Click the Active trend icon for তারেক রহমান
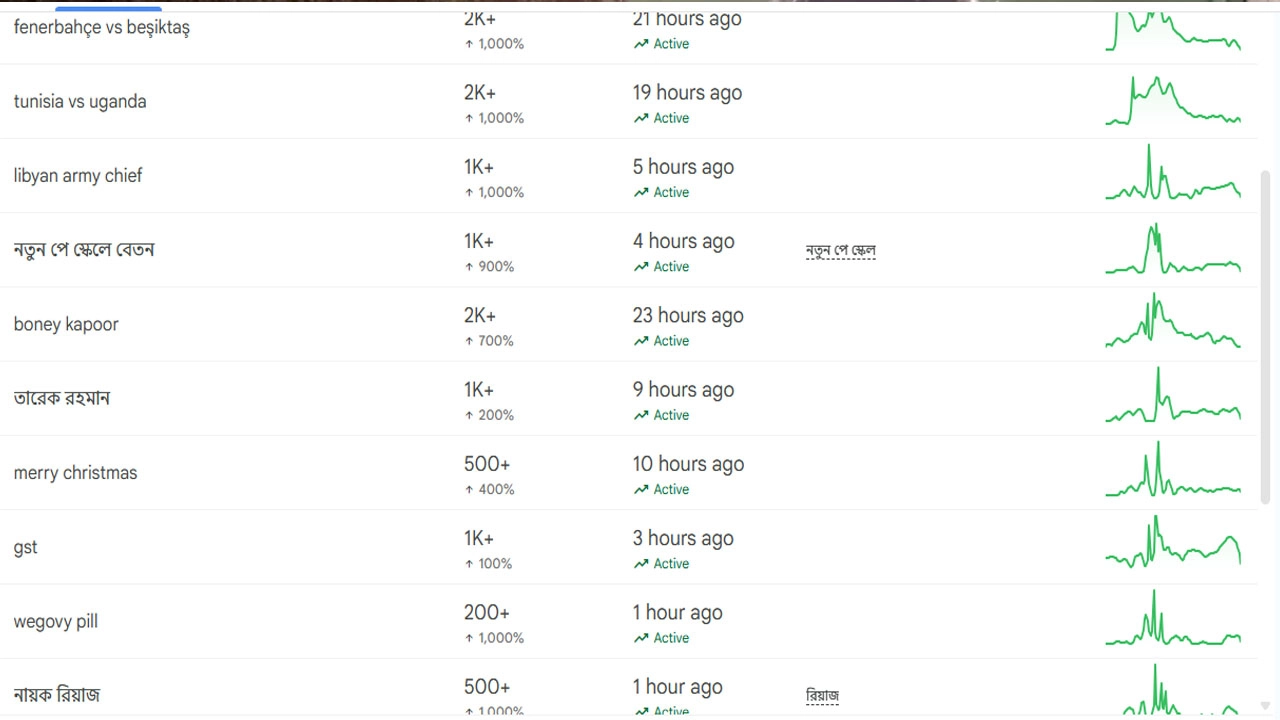 point(641,415)
